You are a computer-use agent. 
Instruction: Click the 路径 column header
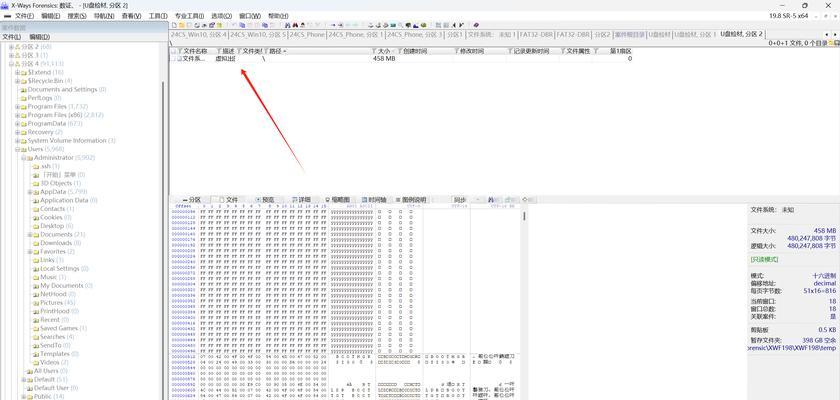[276, 51]
